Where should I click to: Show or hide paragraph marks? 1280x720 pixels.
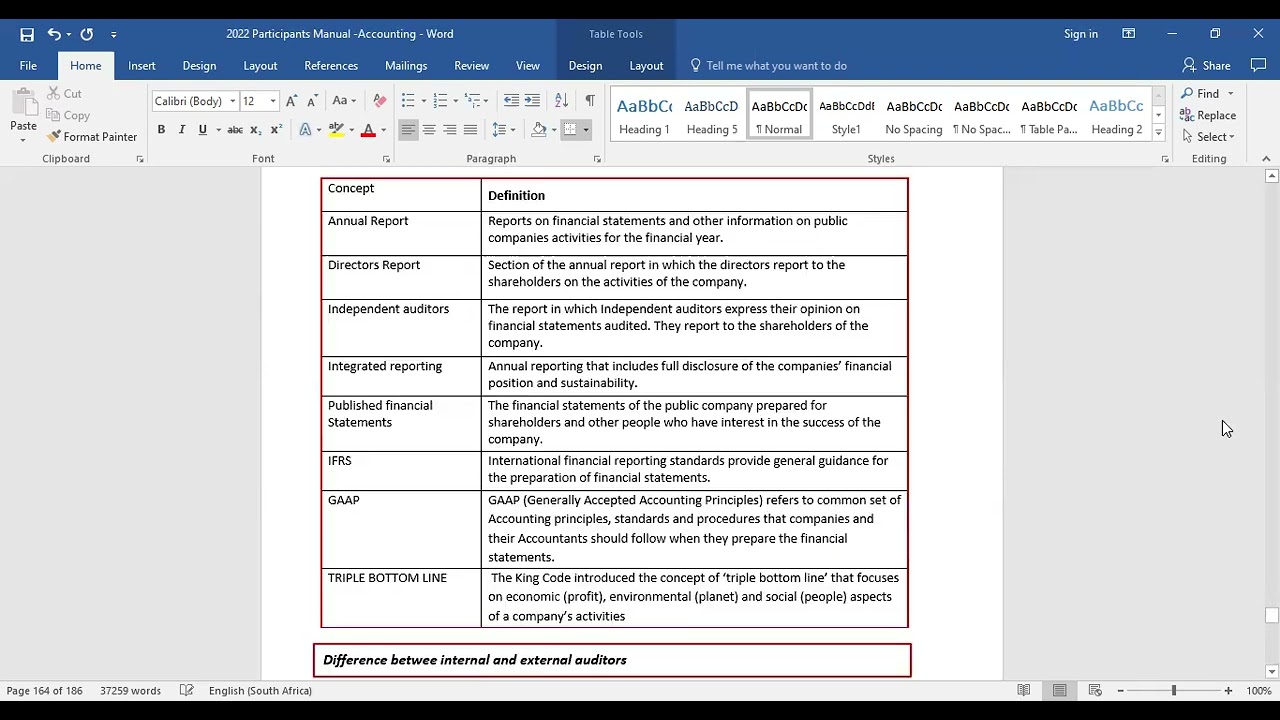(590, 101)
